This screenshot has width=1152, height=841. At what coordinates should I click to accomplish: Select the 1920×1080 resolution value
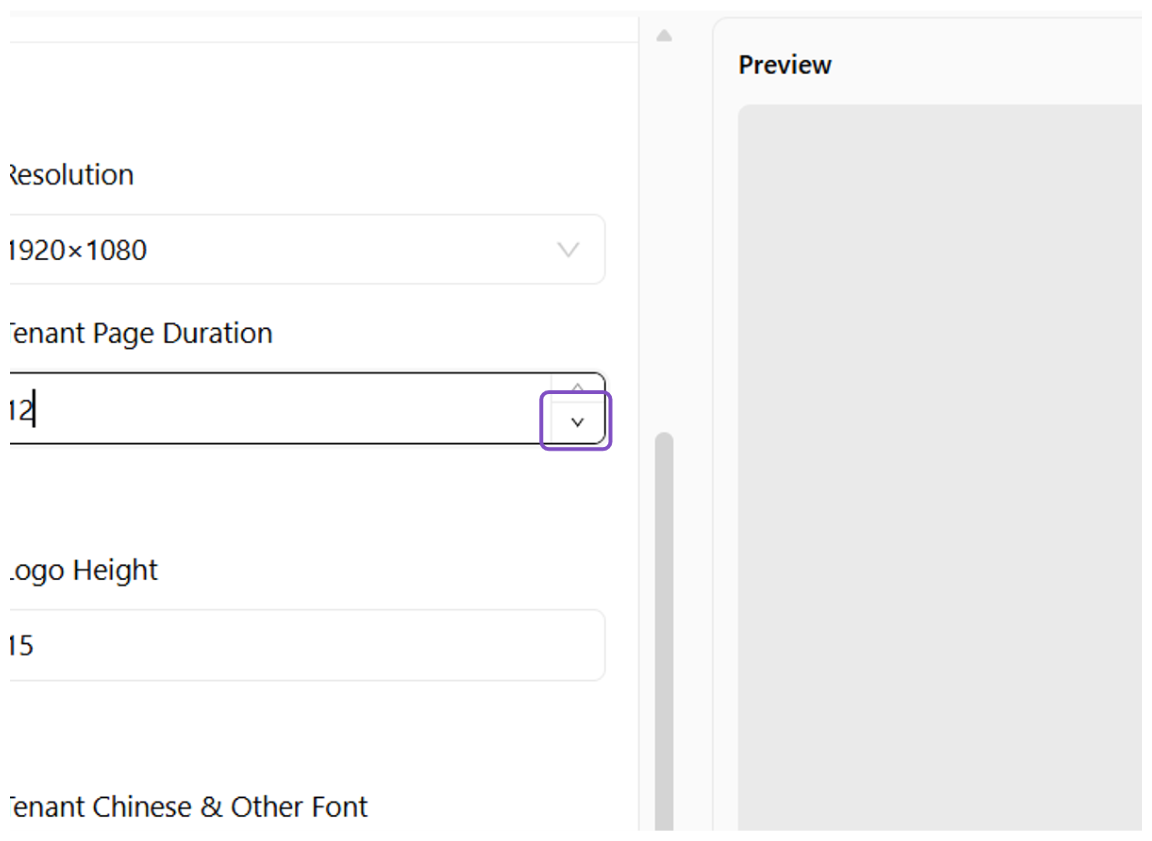pos(78,250)
